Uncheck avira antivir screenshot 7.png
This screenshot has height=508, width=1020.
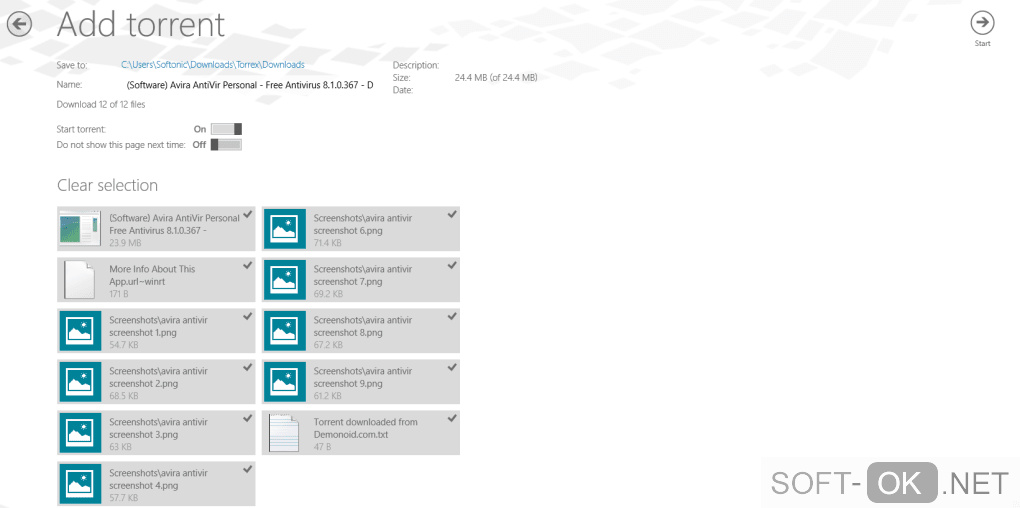coord(452,265)
